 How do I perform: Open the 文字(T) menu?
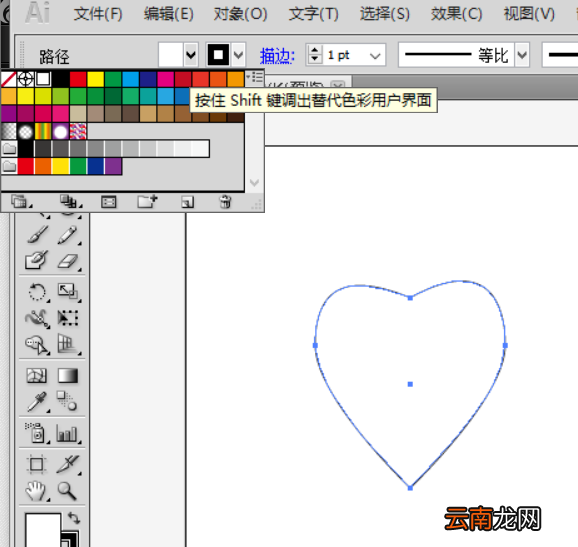click(313, 14)
